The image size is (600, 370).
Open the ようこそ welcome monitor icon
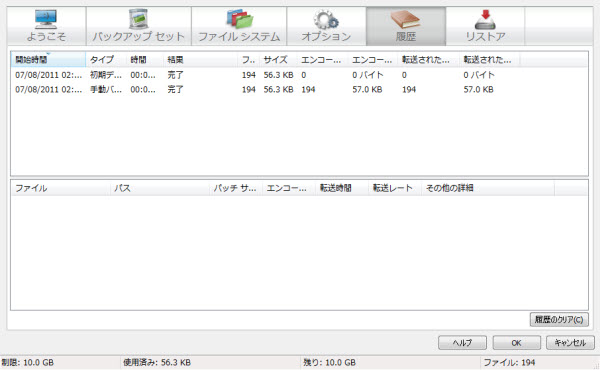pos(46,19)
